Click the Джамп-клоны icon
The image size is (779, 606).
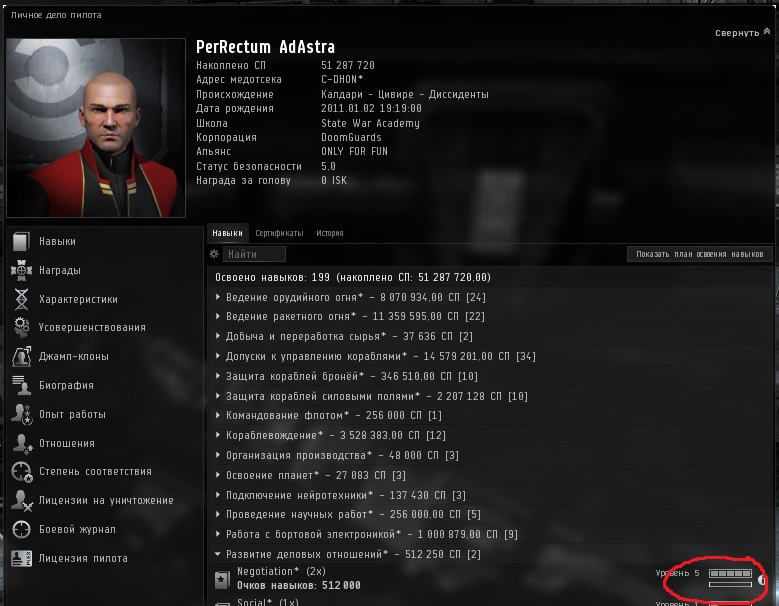point(21,356)
